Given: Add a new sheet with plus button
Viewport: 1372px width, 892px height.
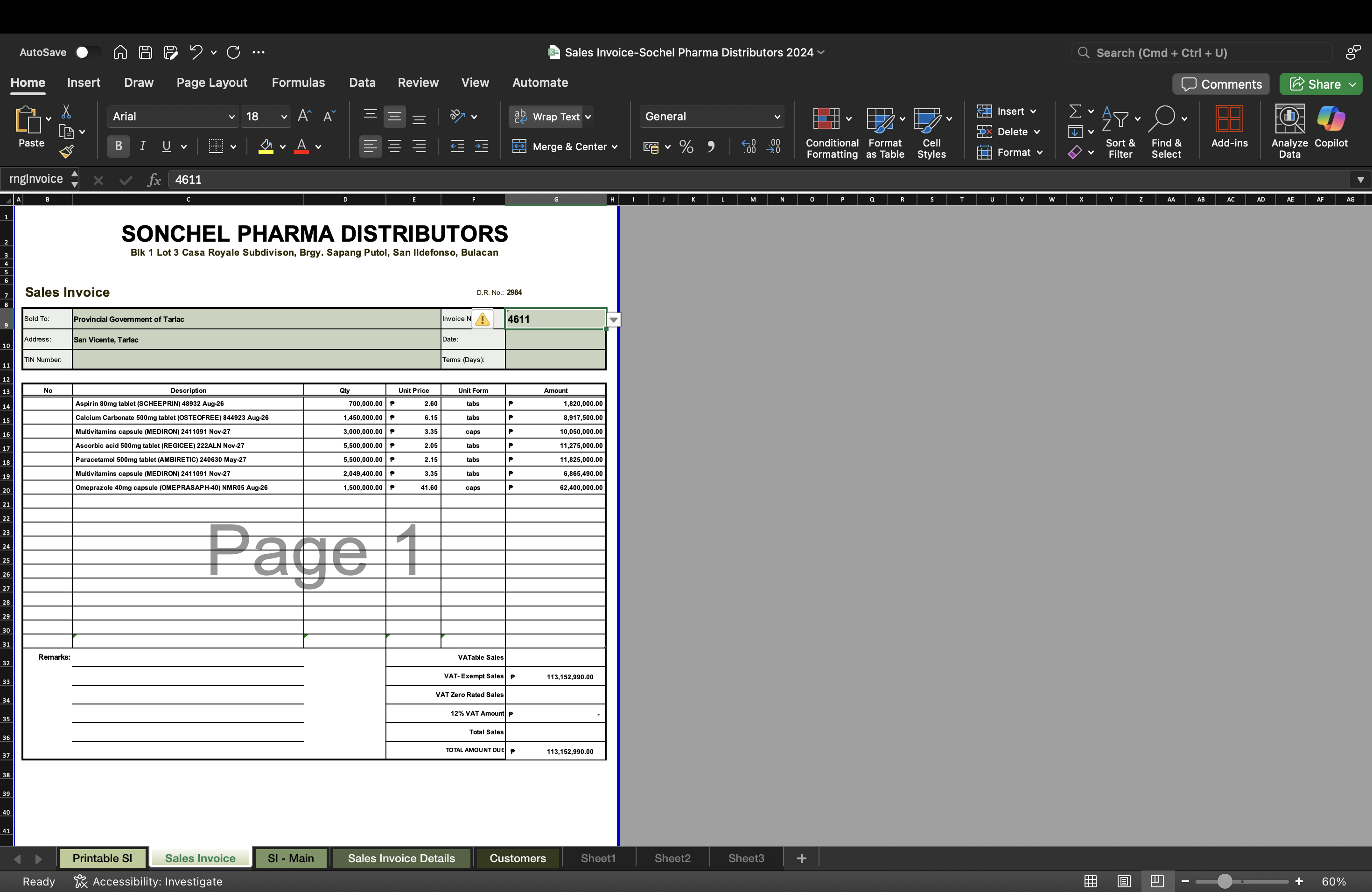Looking at the screenshot, I should pyautogui.click(x=801, y=858).
